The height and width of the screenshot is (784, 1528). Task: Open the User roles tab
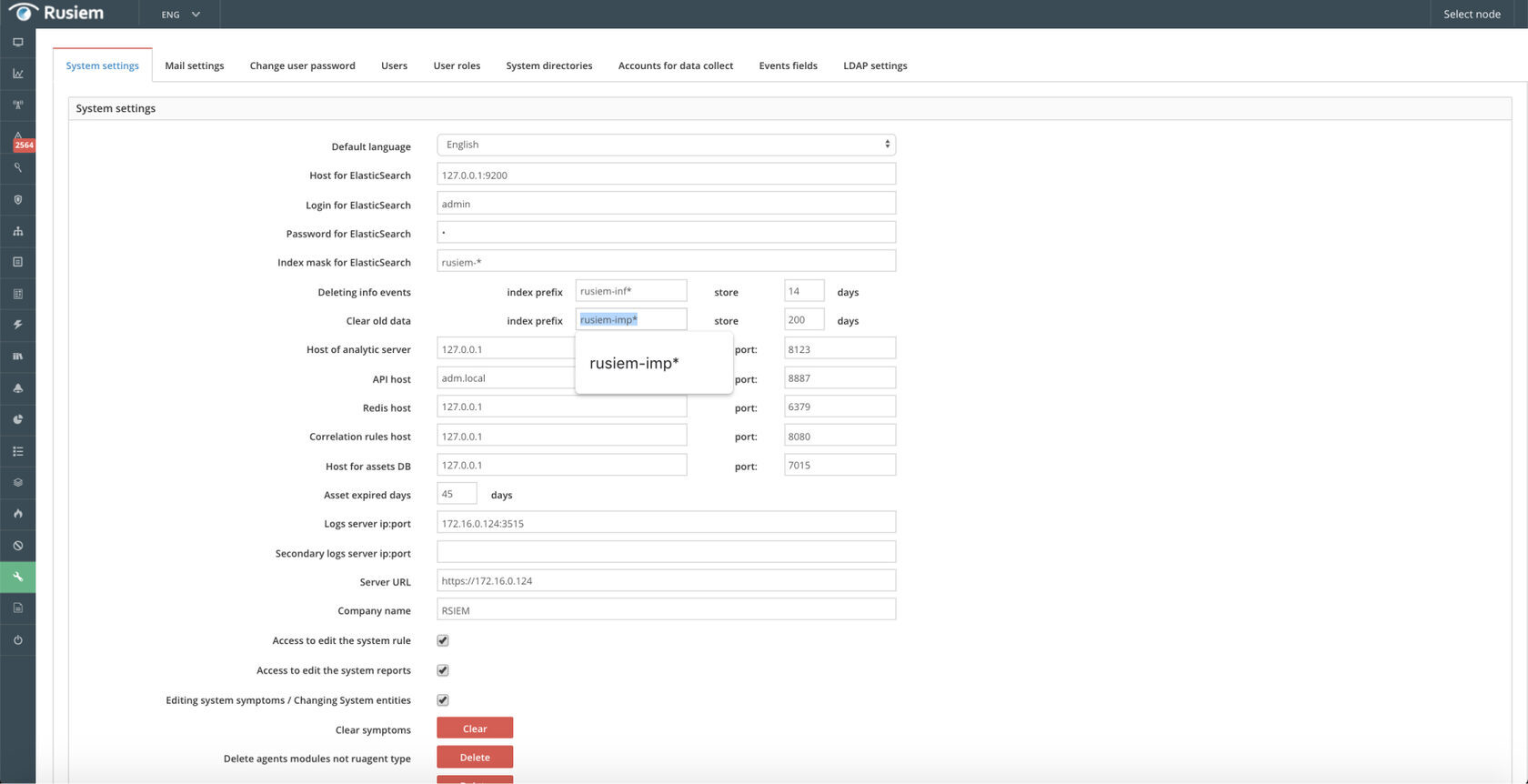coord(457,65)
